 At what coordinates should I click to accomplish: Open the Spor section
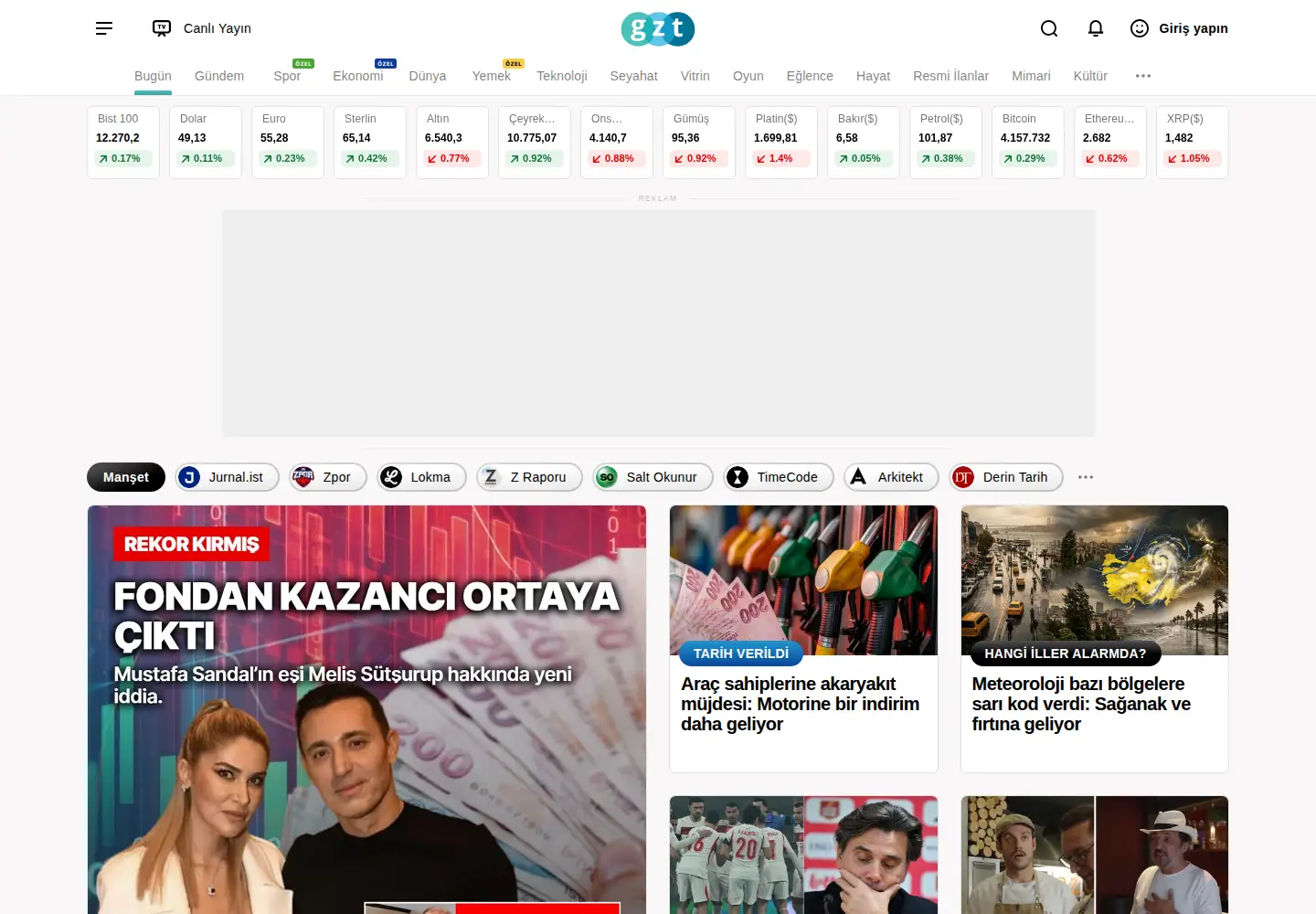click(x=287, y=76)
